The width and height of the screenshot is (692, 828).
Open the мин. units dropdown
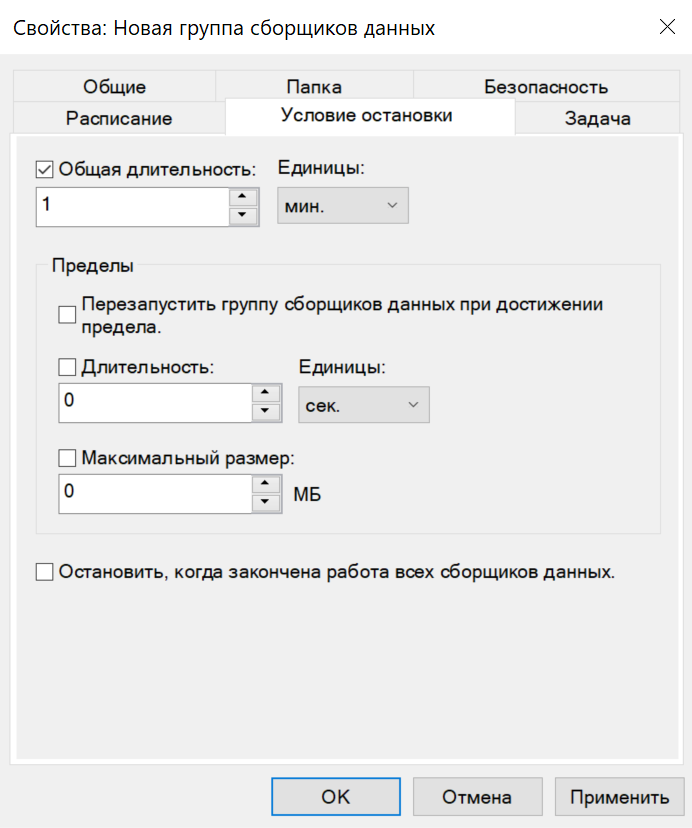342,206
